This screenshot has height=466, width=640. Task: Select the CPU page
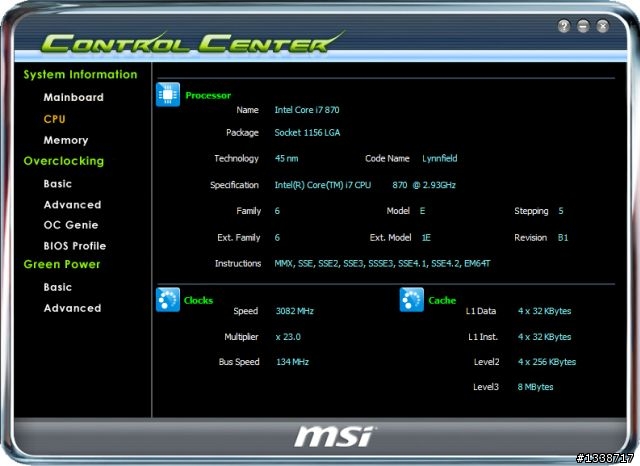tap(54, 119)
